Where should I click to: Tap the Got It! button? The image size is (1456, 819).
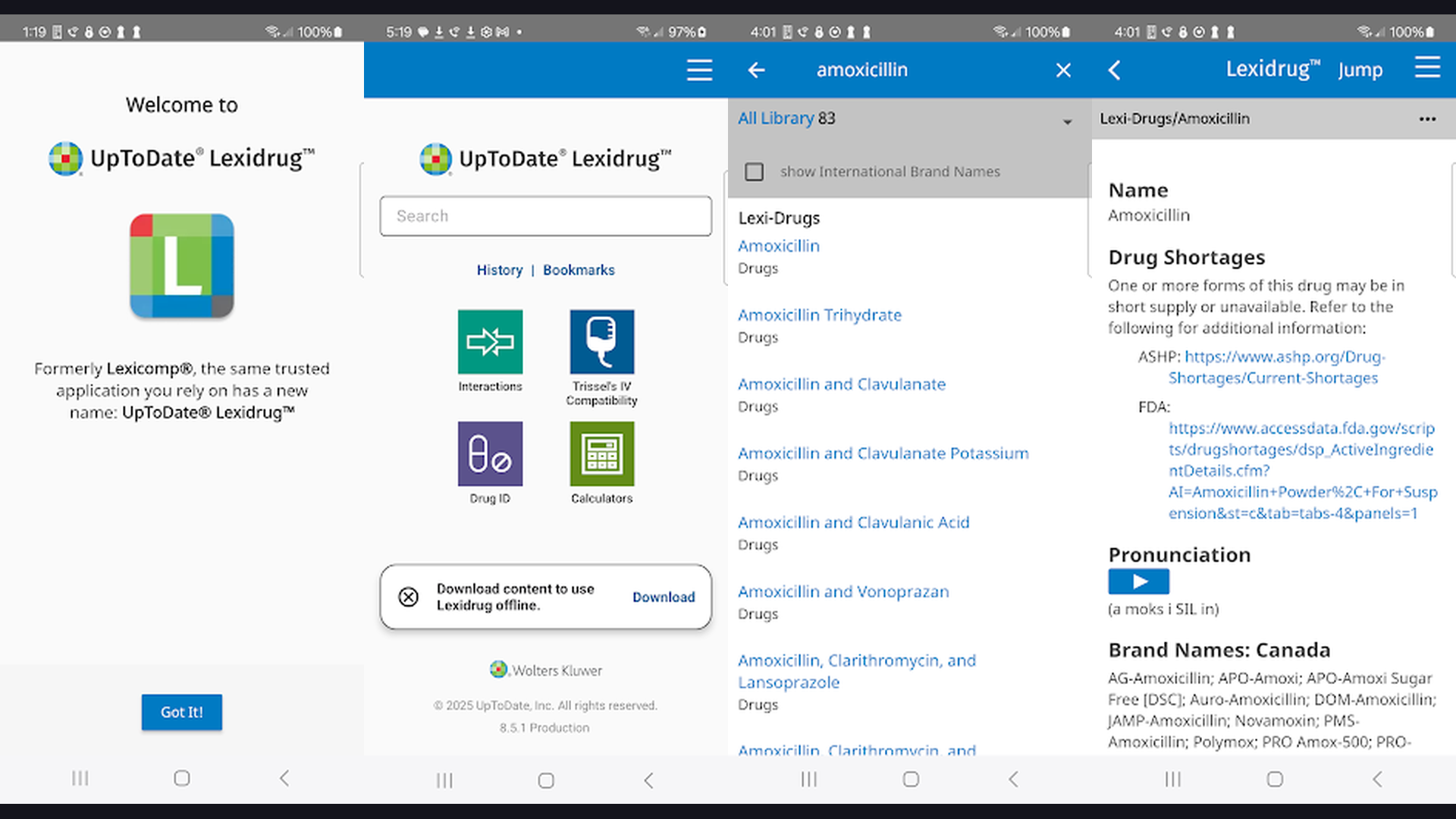182,712
